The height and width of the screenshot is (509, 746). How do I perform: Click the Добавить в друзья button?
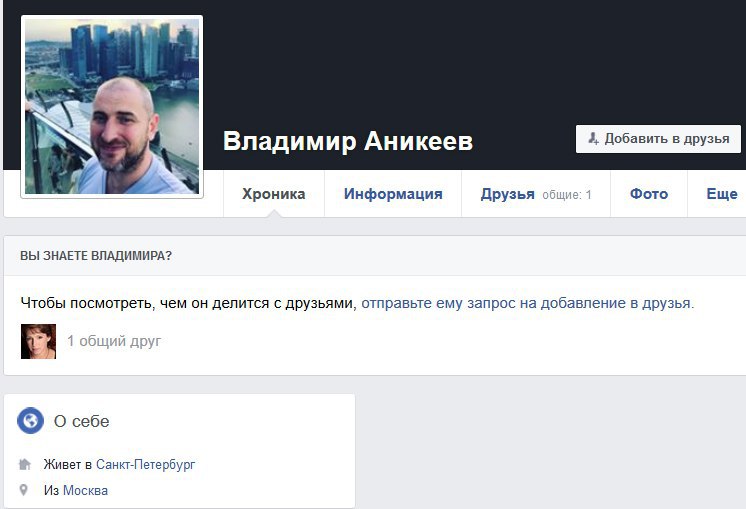(x=658, y=139)
